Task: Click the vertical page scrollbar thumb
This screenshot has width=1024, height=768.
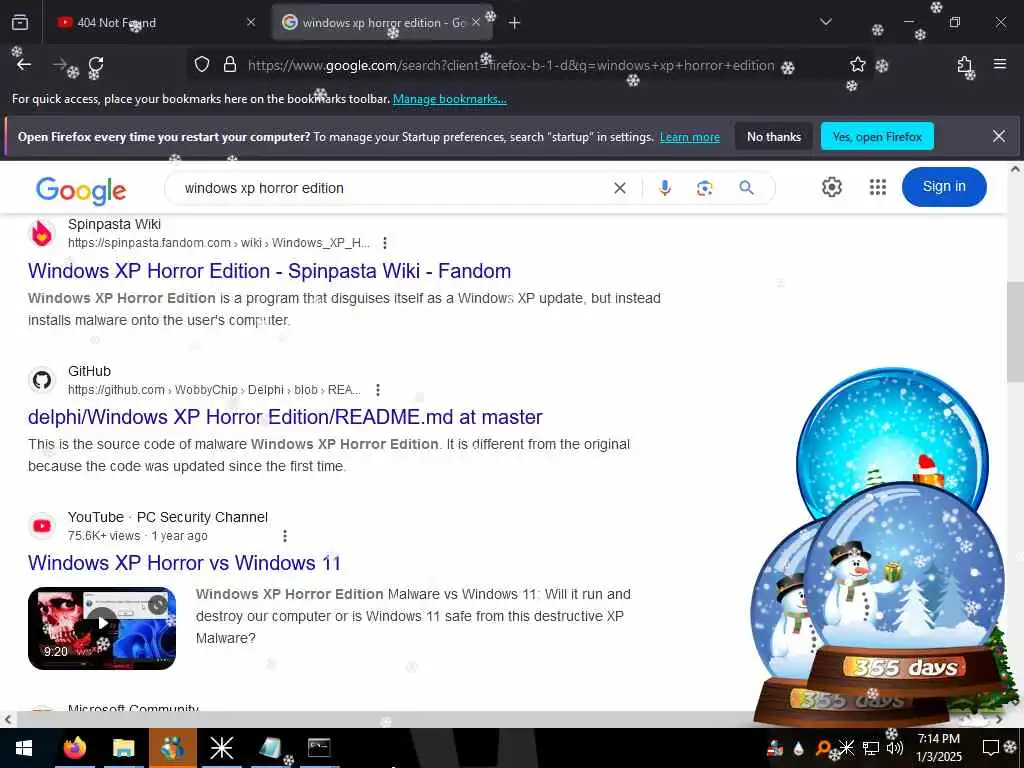Action: click(x=1015, y=332)
